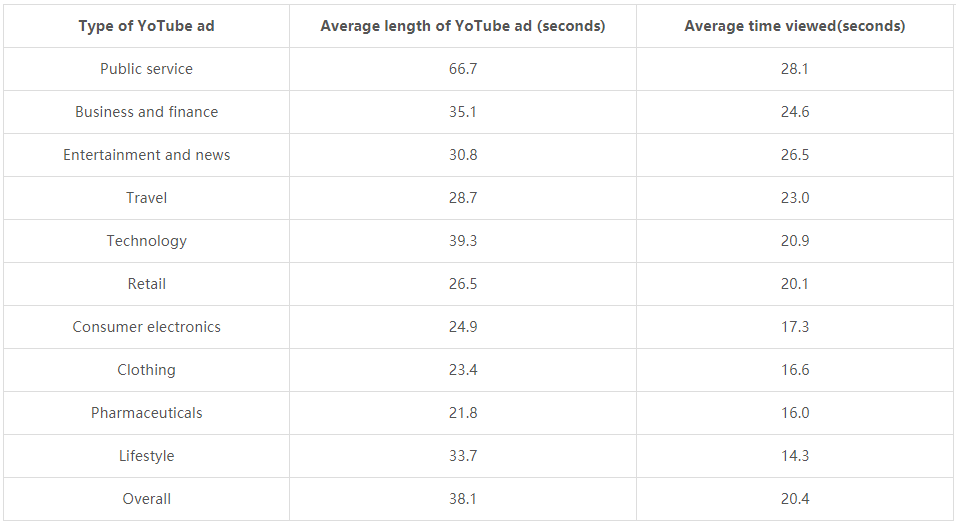Click the Pharmaceuticals row label
Image resolution: width=956 pixels, height=525 pixels.
[146, 413]
